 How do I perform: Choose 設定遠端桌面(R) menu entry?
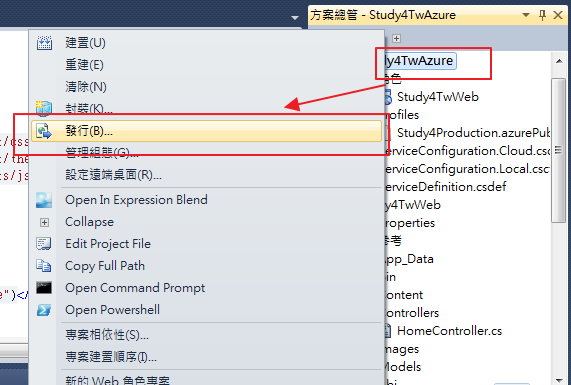click(x=113, y=175)
